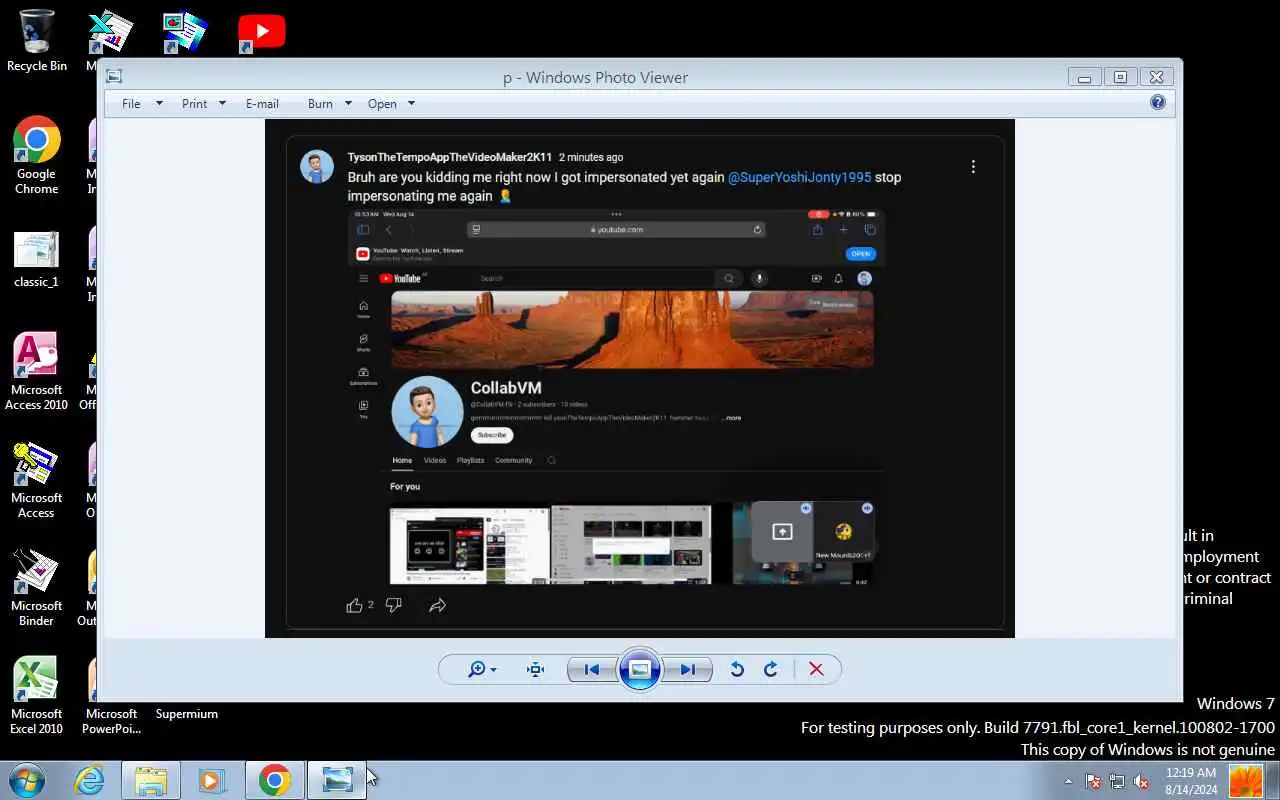Maximize the Photo Viewer window
Viewport: 1280px width, 800px height.
click(x=1120, y=77)
